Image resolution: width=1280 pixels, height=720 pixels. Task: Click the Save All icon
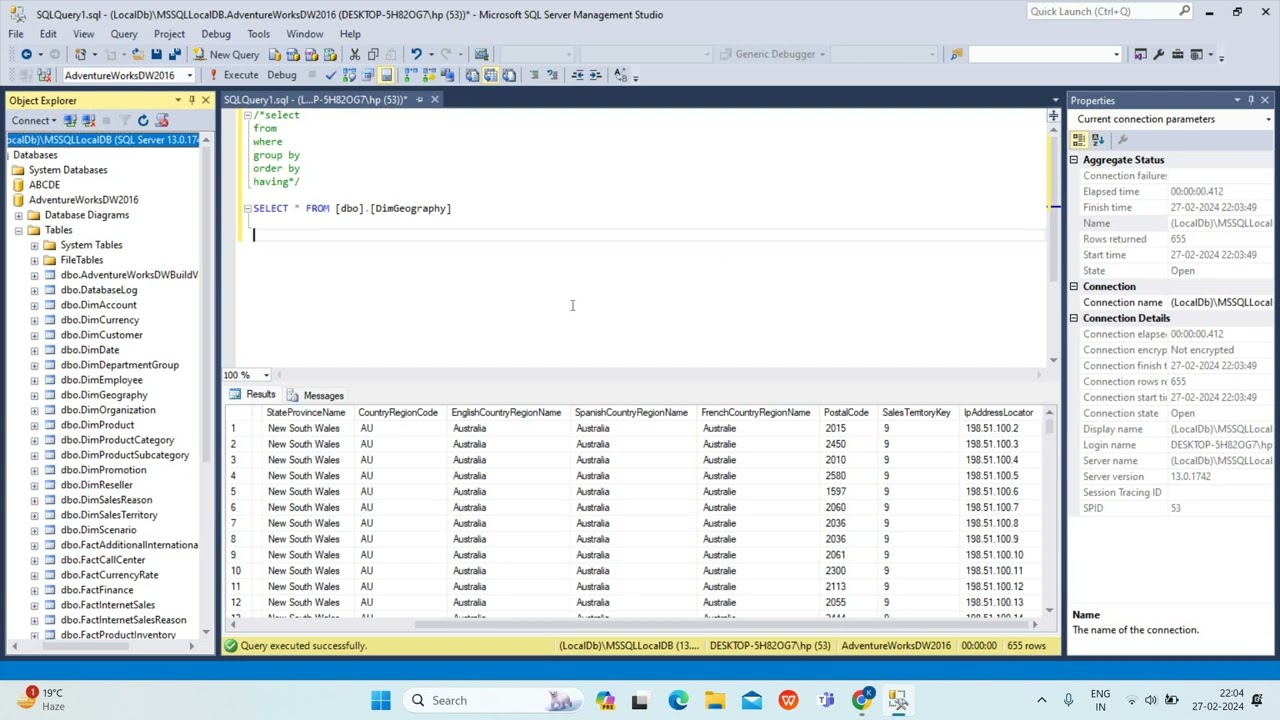tap(174, 54)
